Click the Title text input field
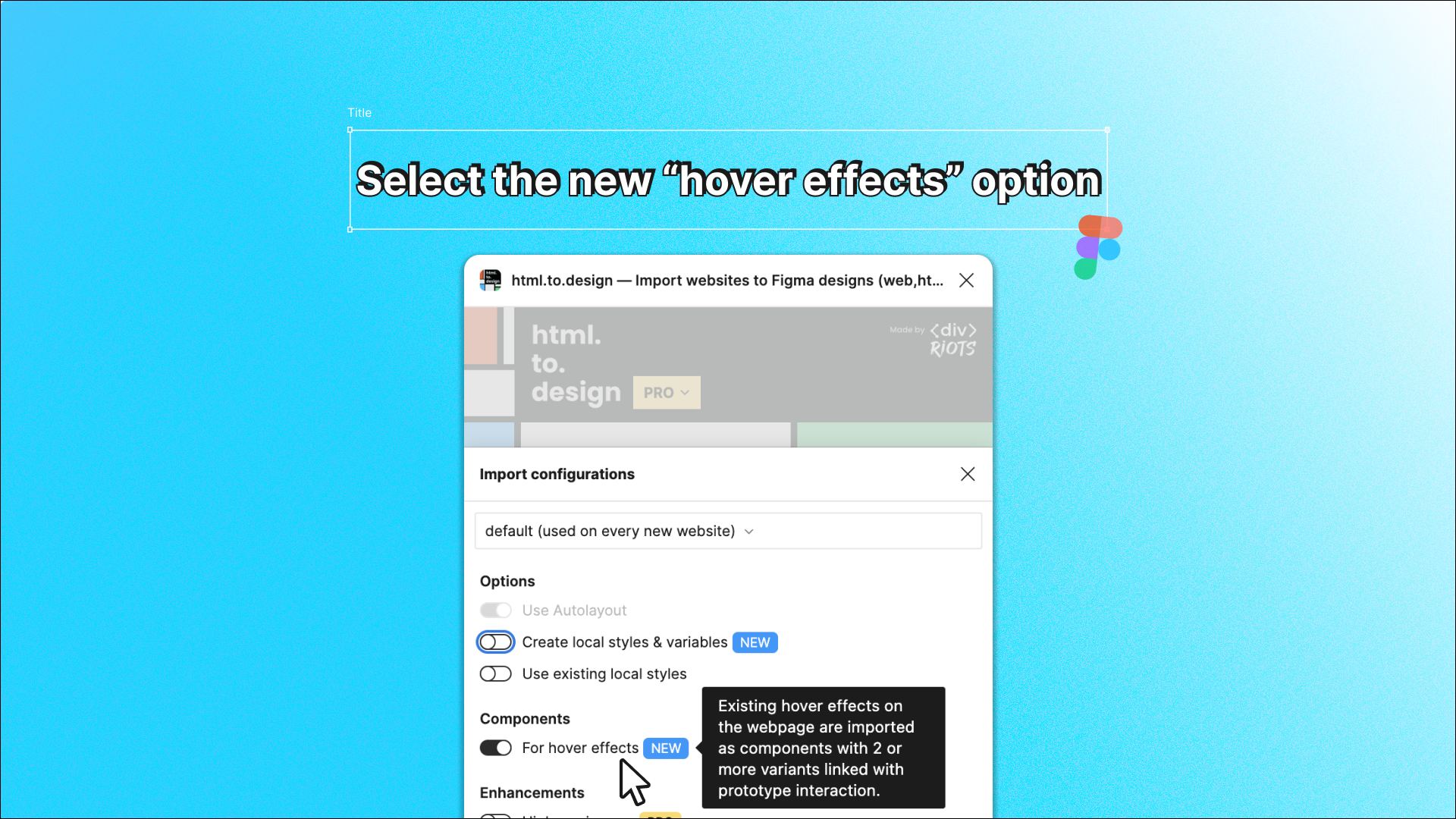 coord(728,180)
